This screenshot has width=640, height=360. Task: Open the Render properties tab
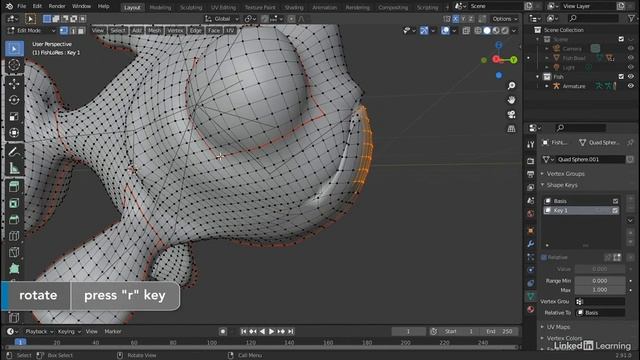point(531,161)
